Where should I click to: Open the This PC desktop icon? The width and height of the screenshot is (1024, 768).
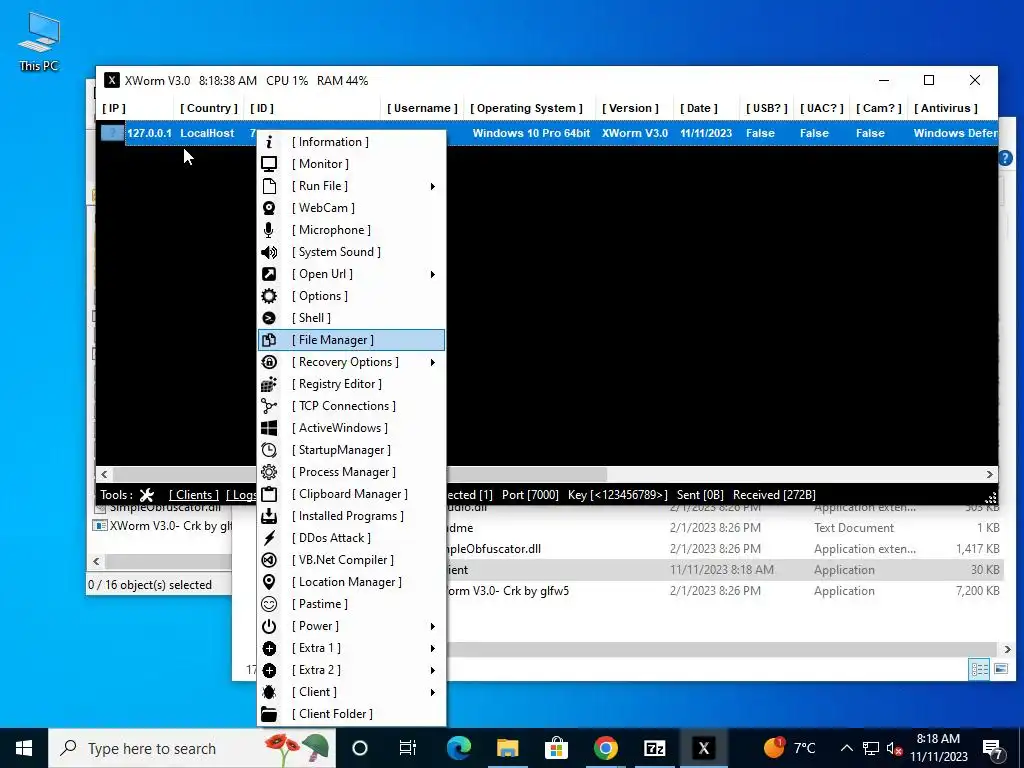click(39, 40)
